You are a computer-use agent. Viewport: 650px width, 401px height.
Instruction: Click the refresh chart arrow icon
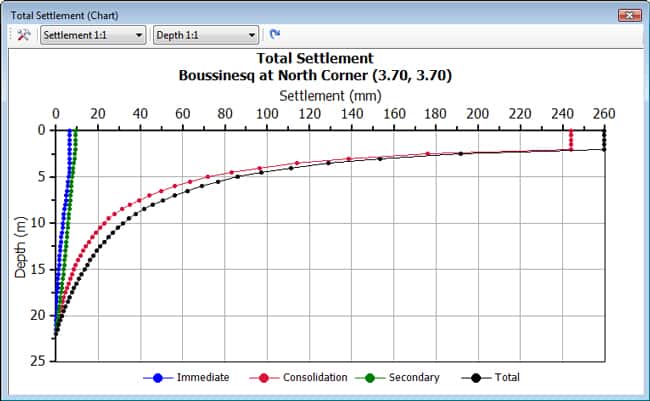274,34
